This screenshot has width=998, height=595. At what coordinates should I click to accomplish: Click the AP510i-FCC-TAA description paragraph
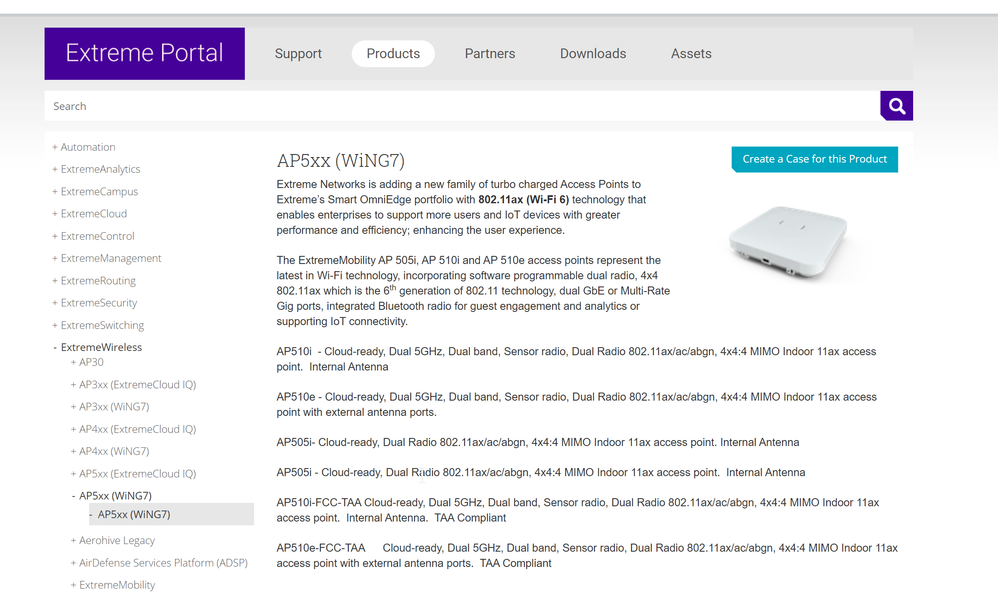coord(578,510)
